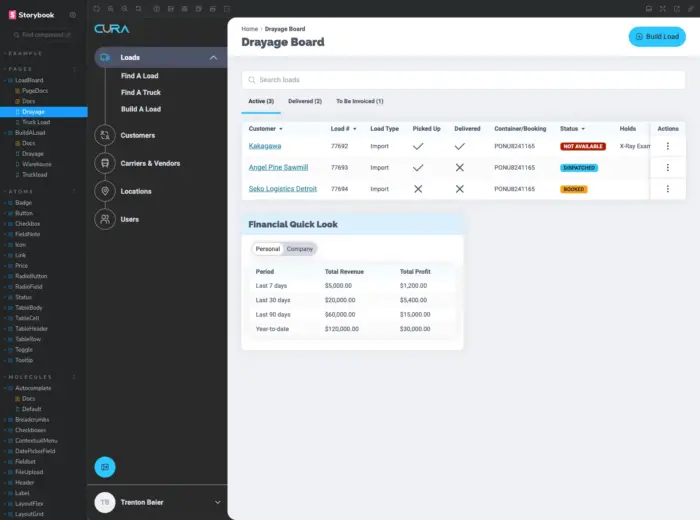Remount the component in Storybook toolbar
This screenshot has width=700, height=520.
(x=96, y=8)
